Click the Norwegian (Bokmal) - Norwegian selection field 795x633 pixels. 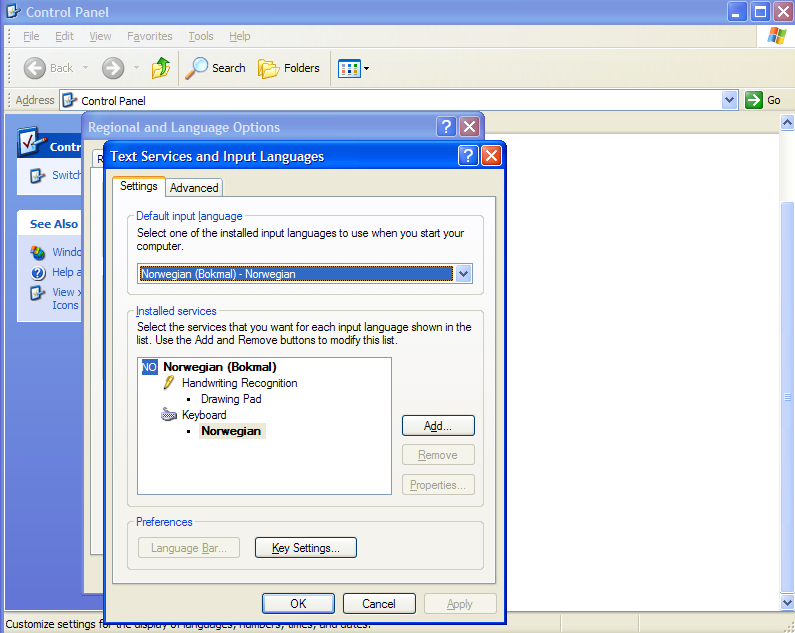[296, 274]
